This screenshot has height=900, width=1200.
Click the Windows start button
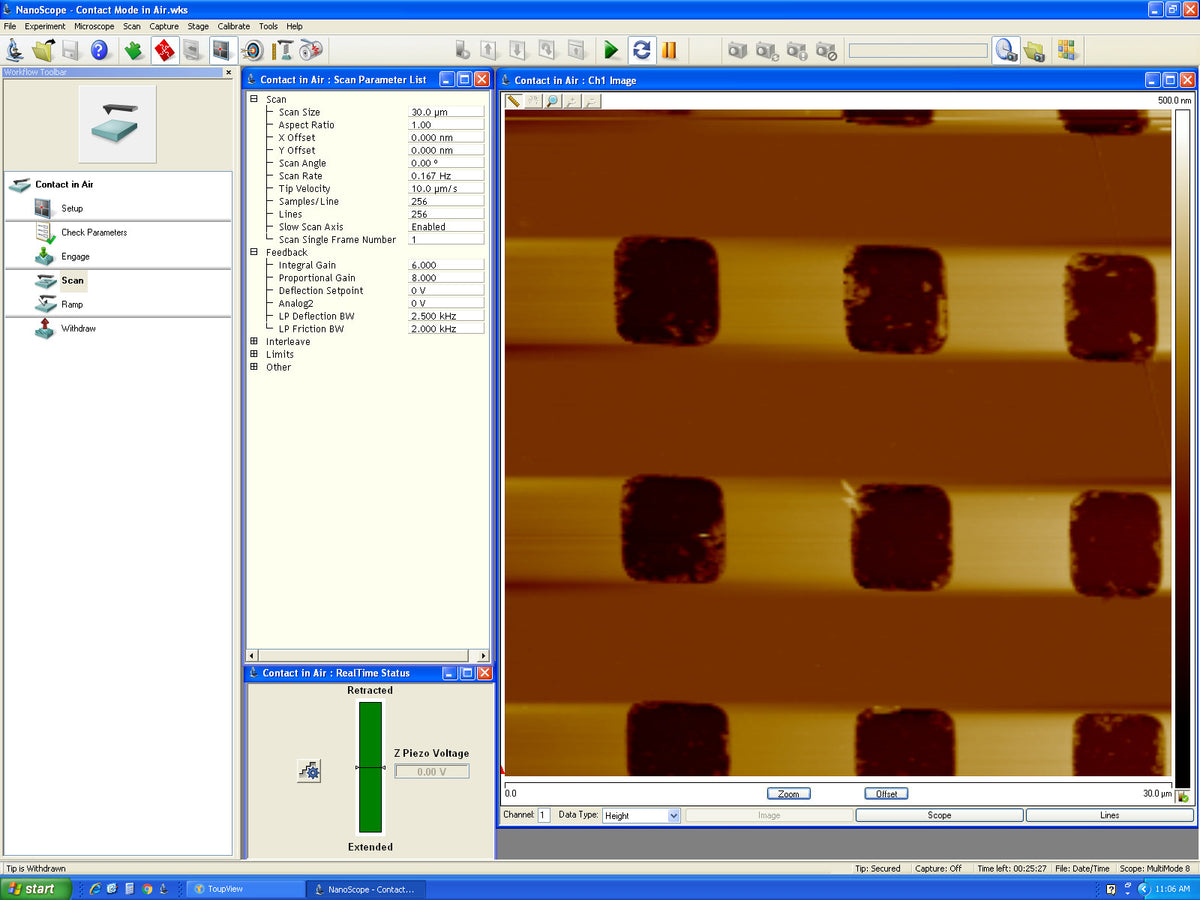point(36,888)
